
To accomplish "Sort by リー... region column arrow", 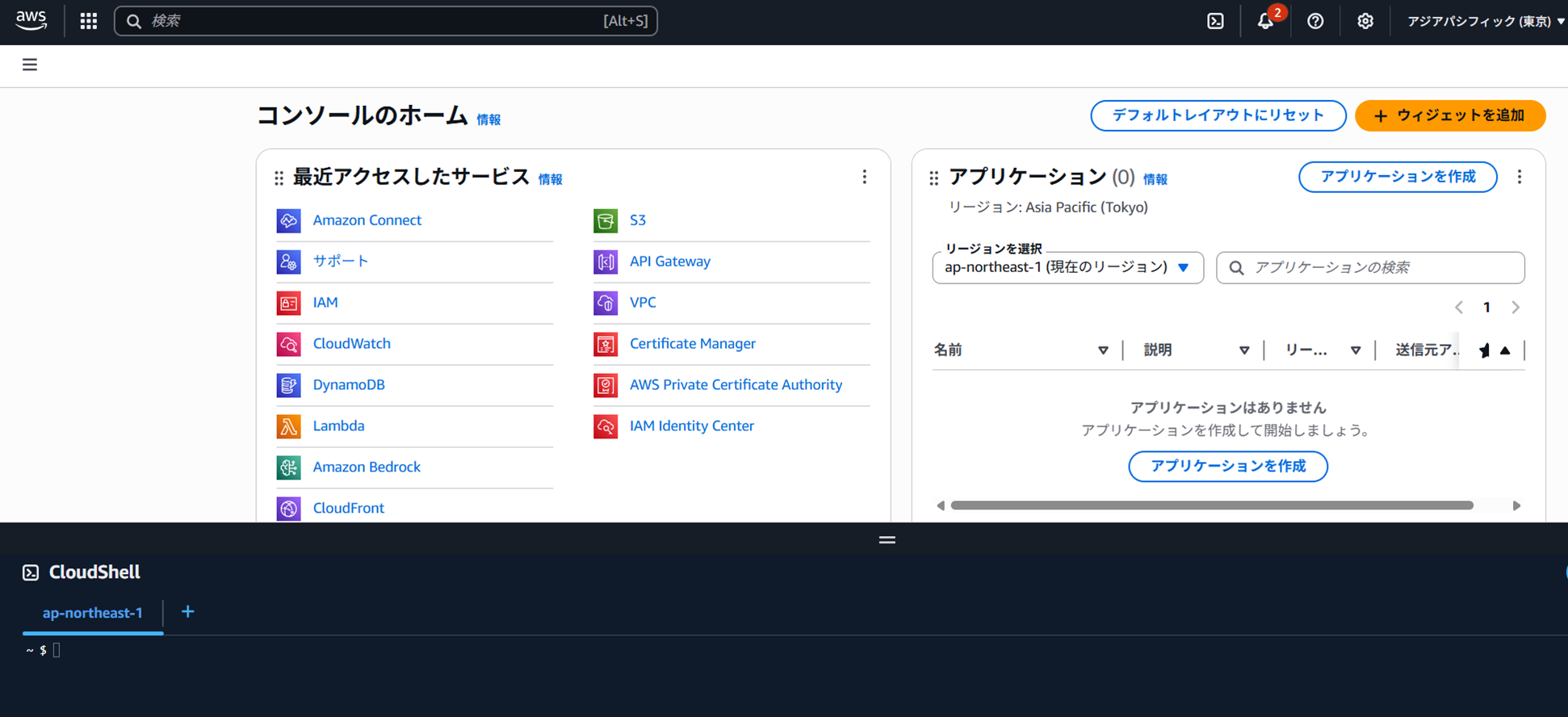I will (x=1356, y=350).
